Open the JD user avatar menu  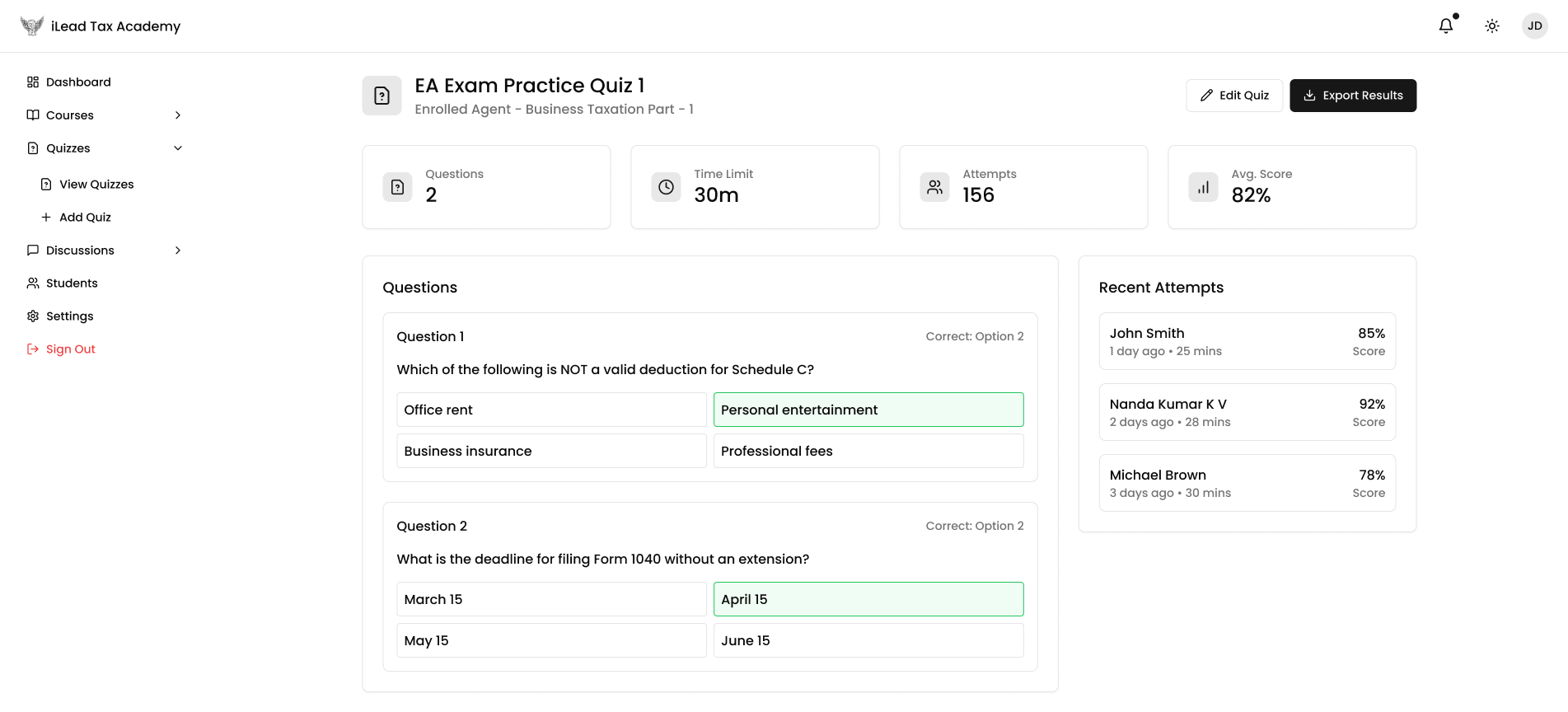pos(1534,26)
